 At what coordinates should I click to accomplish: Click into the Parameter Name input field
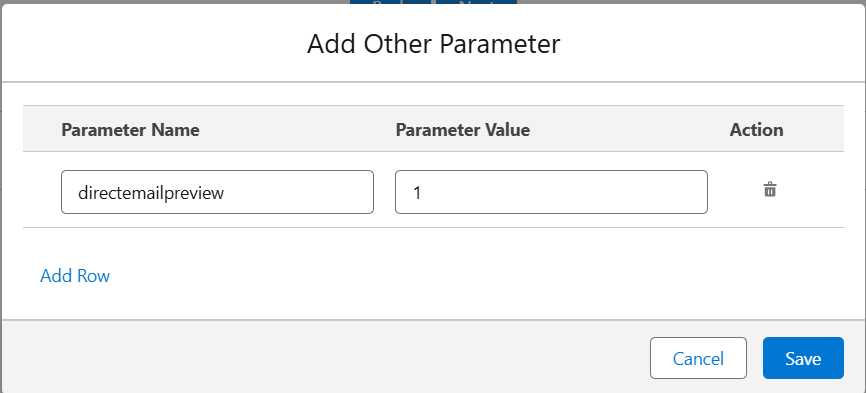217,192
